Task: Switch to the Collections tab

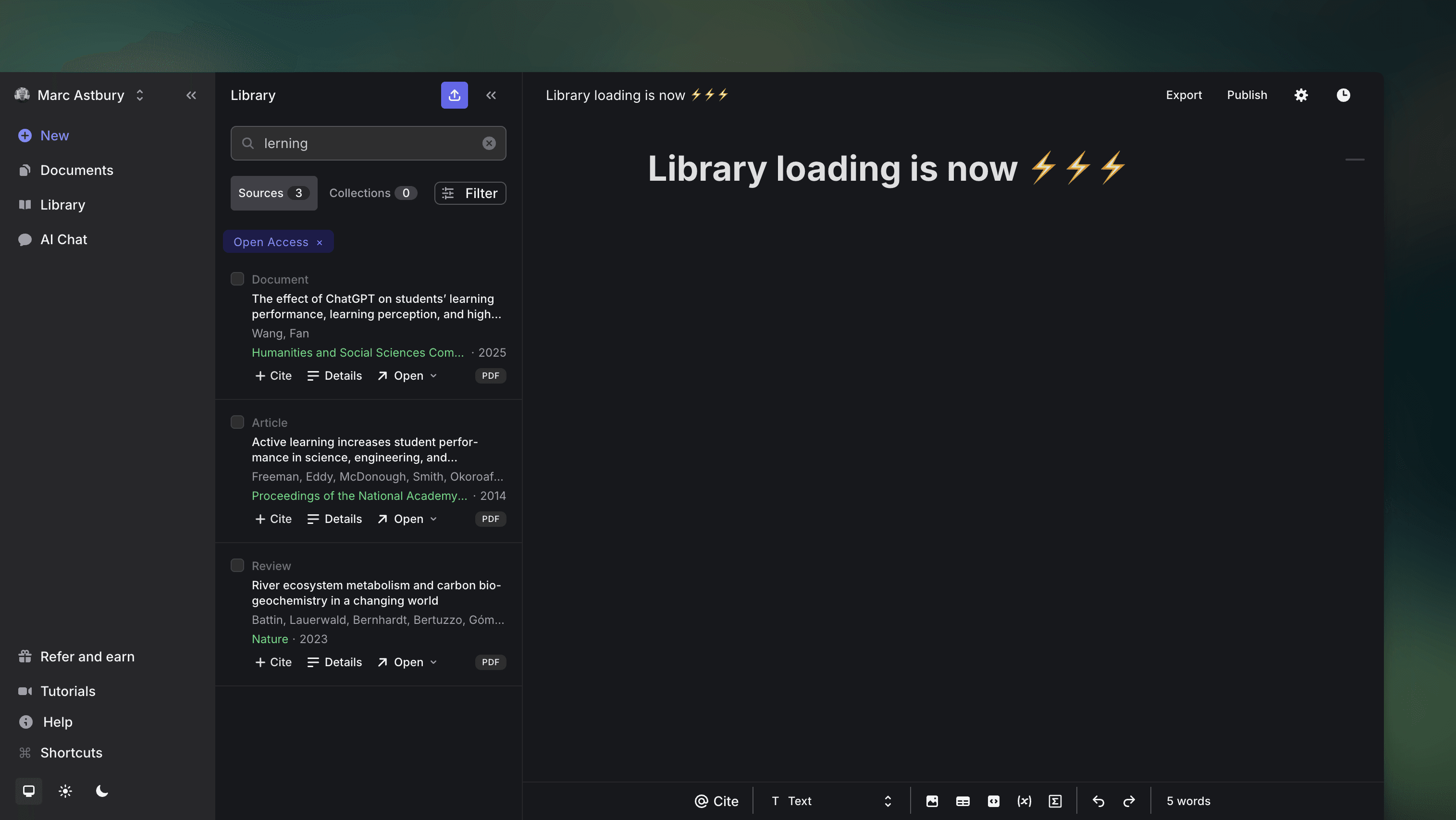Action: [372, 193]
